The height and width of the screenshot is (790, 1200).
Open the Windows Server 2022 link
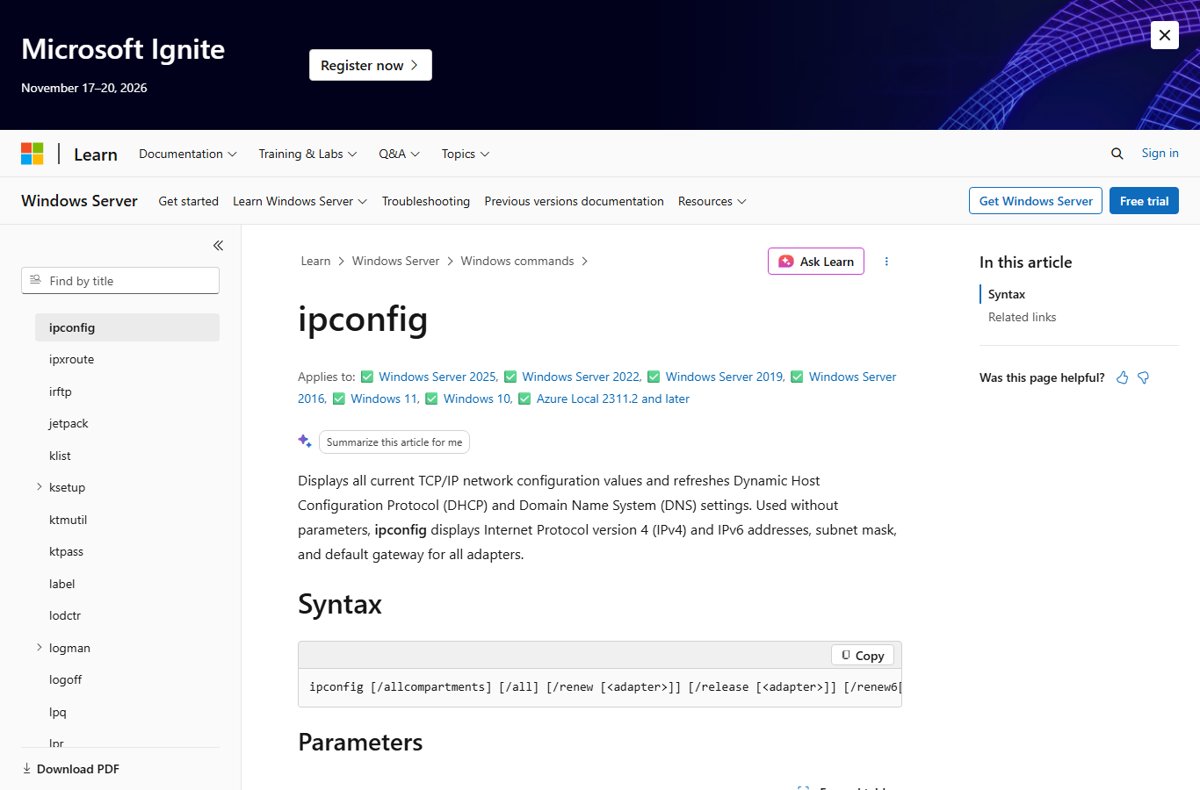pyautogui.click(x=581, y=377)
